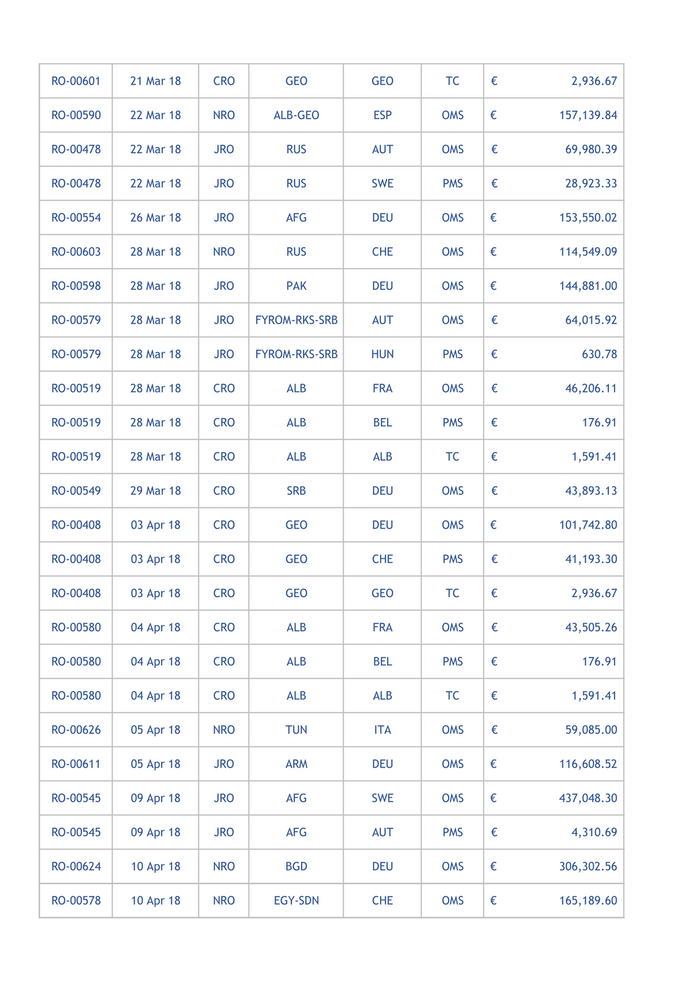Viewport: 700px width, 990px height.
Task: Click the date 26 Mar 18
Action: (156, 217)
